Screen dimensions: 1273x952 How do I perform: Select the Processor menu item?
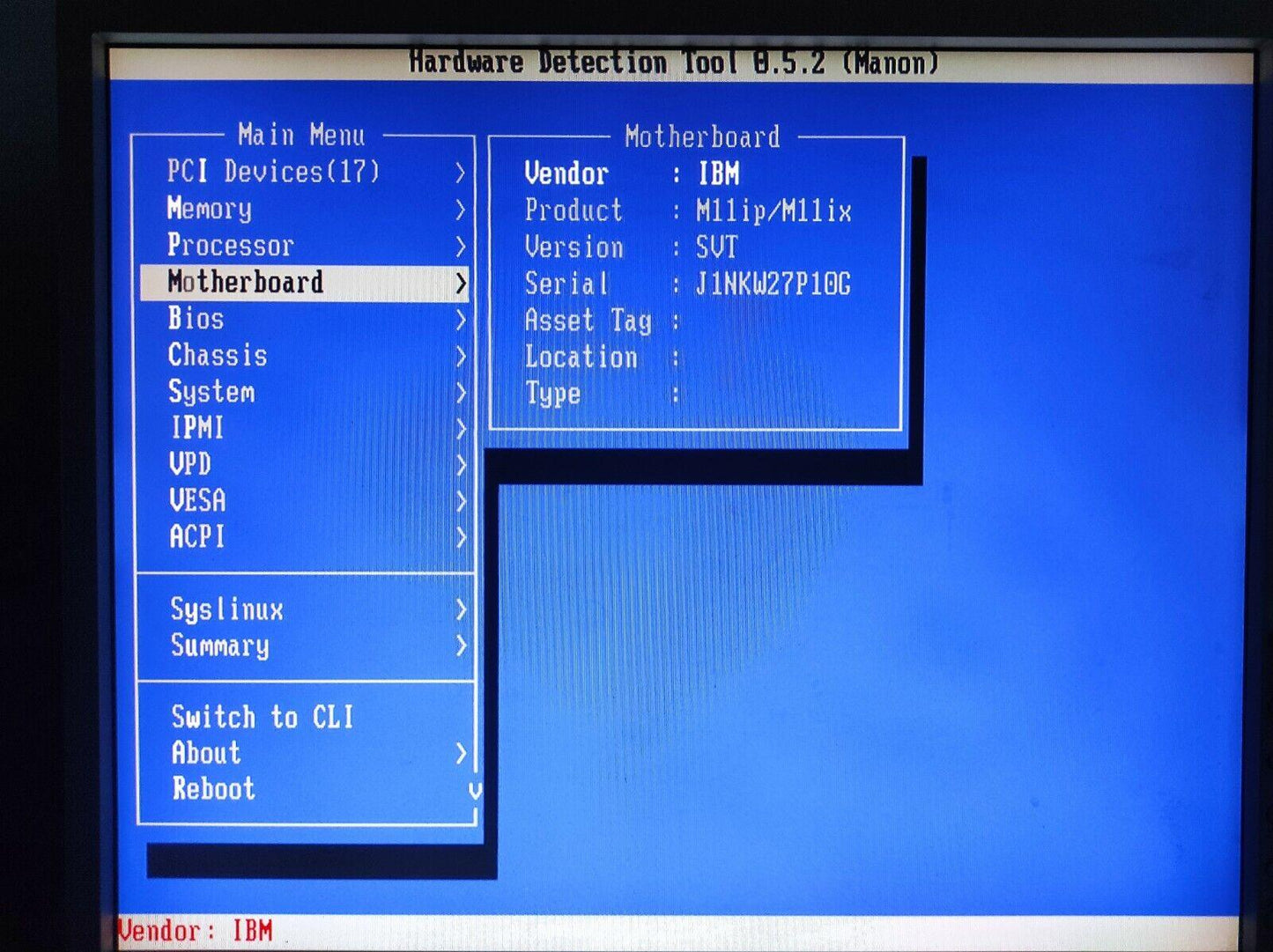point(230,245)
